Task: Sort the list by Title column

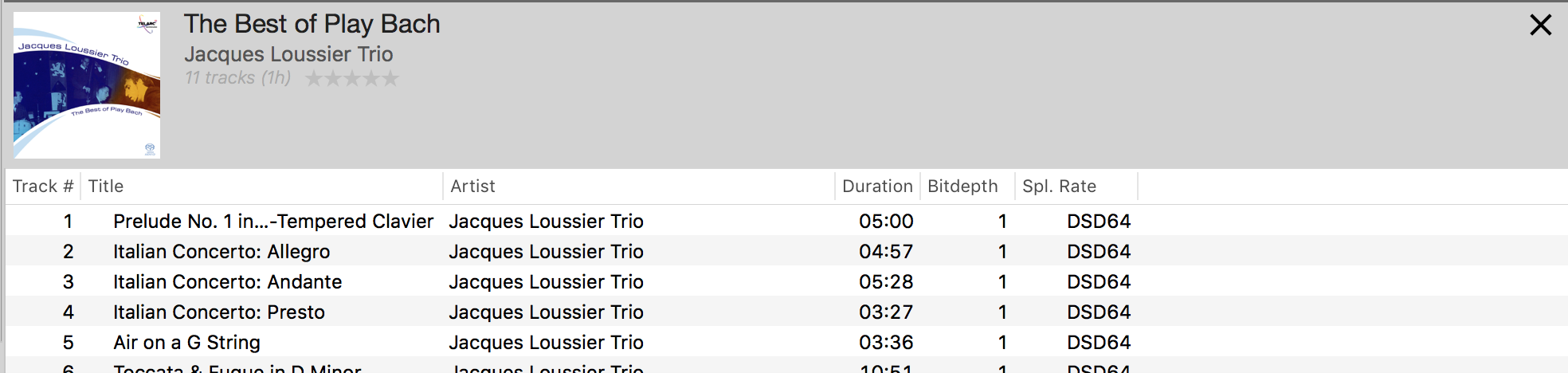Action: [261, 186]
